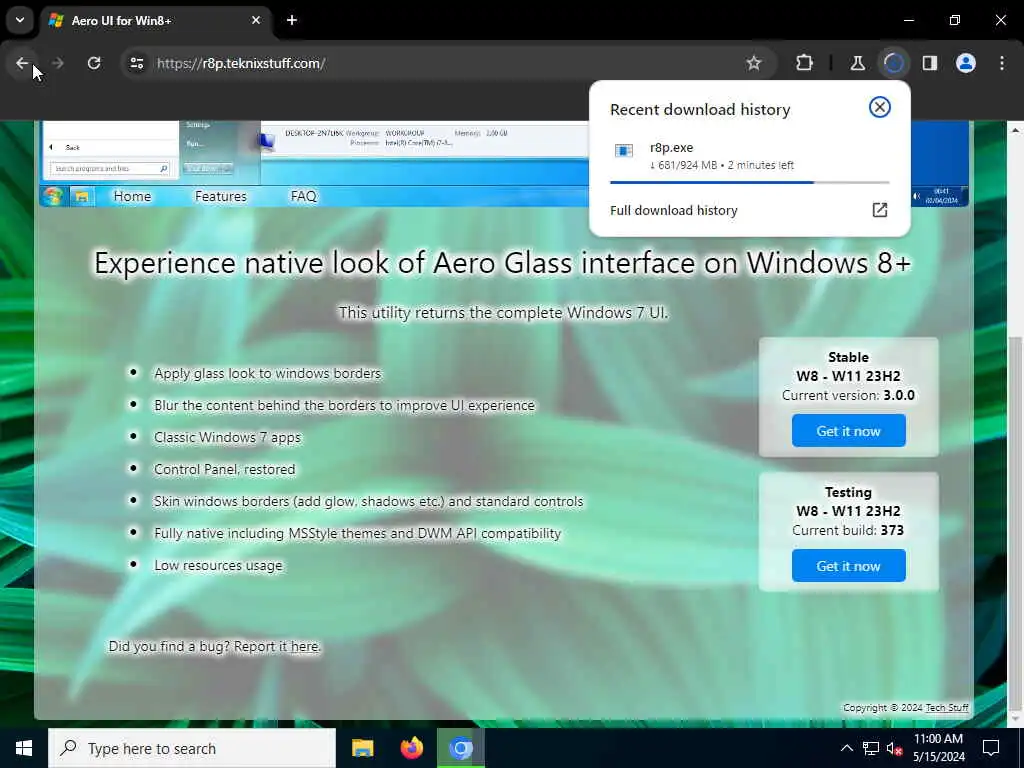Close the Recent download history popup
Viewport: 1024px width, 768px height.
coord(880,107)
